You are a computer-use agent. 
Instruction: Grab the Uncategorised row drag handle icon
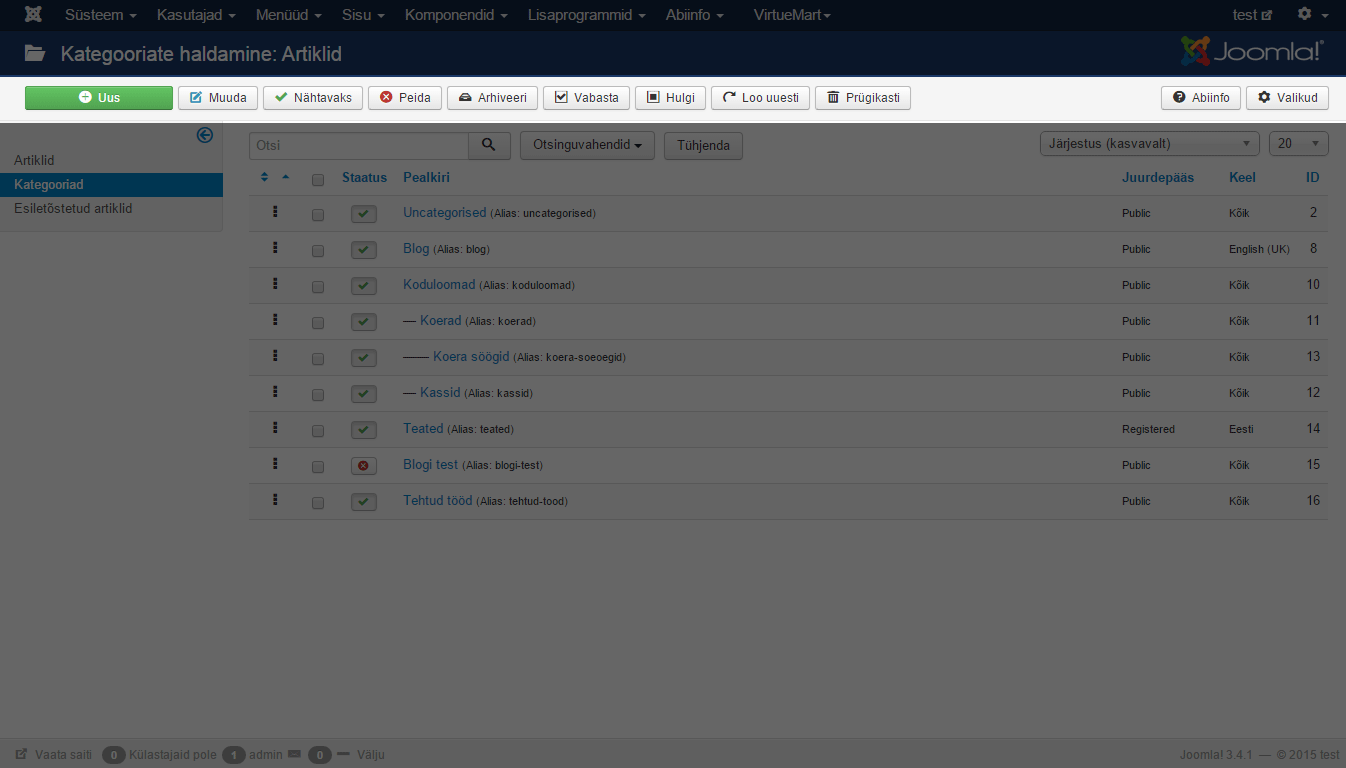coord(275,212)
